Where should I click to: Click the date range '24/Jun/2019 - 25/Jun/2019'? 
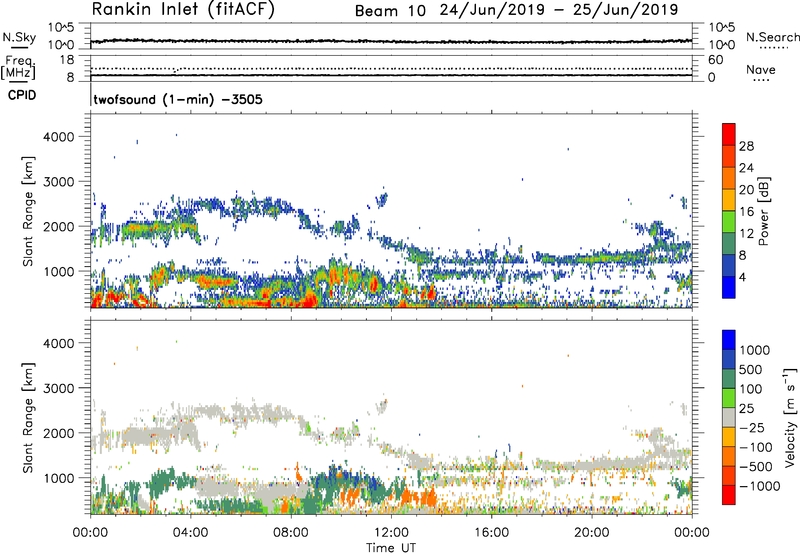tap(559, 10)
